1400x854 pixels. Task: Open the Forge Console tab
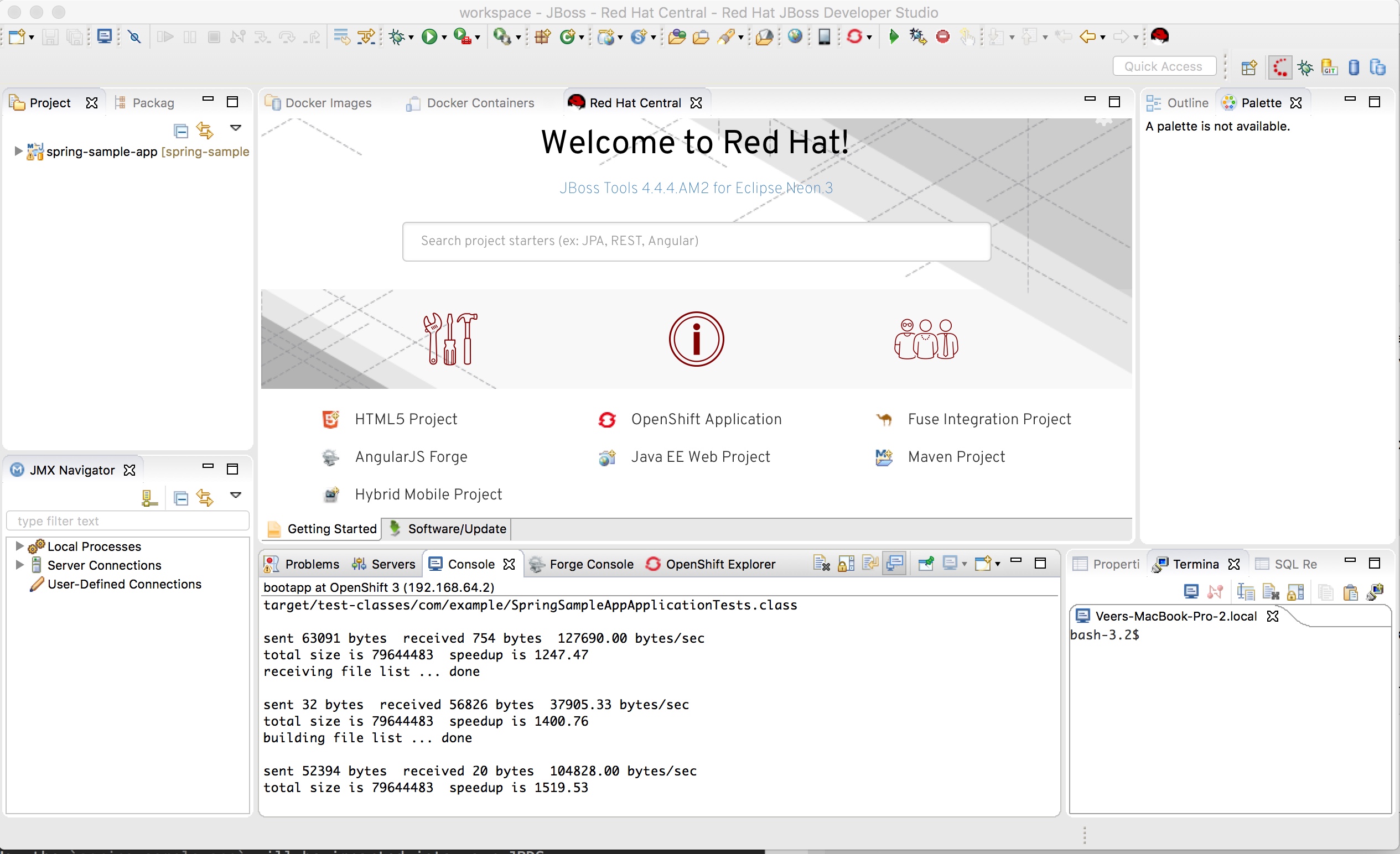click(x=580, y=564)
